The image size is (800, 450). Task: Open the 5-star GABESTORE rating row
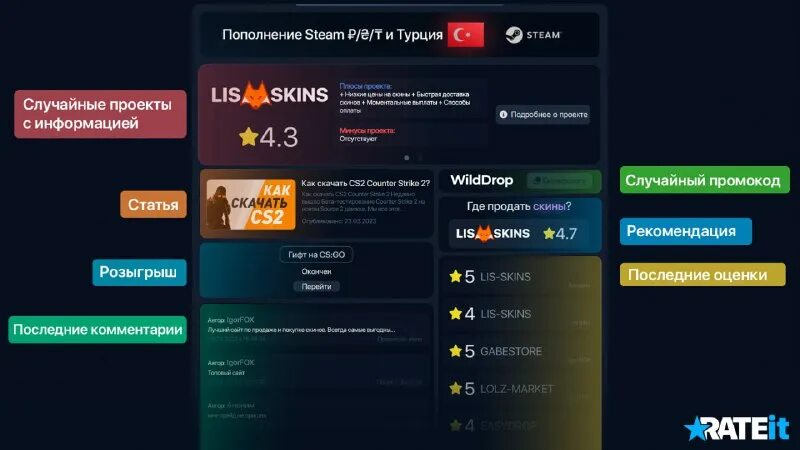tap(519, 351)
